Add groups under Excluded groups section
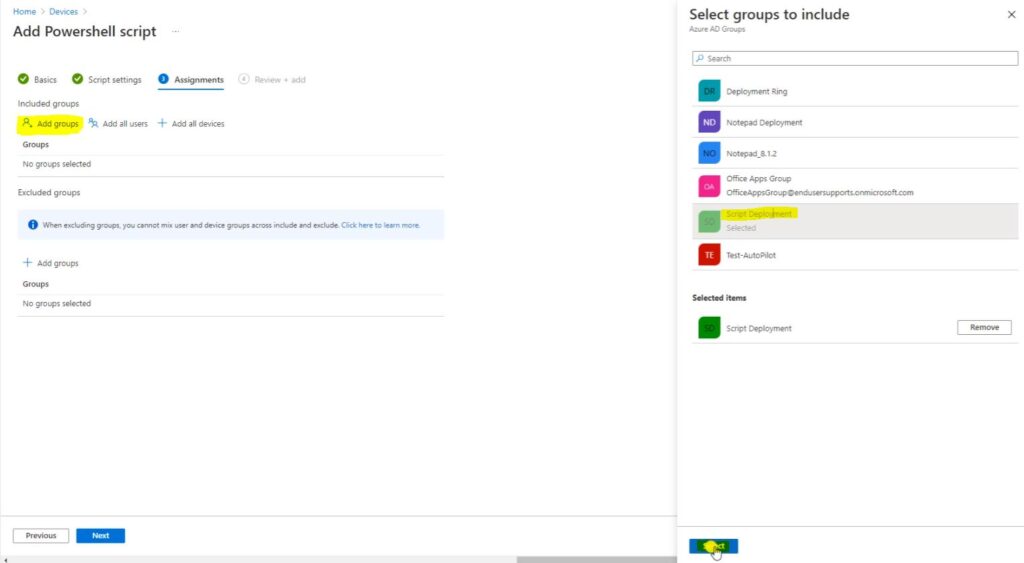The height and width of the screenshot is (563, 1024). [50, 263]
